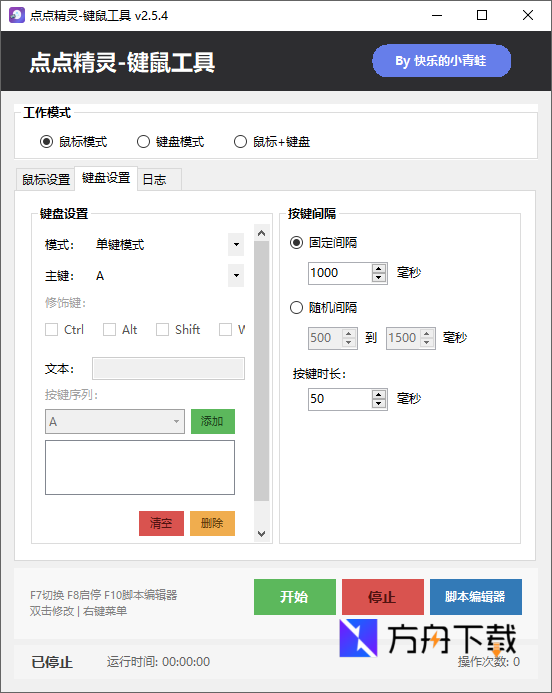Decrease the 按键时长 50 value

pos(379,404)
